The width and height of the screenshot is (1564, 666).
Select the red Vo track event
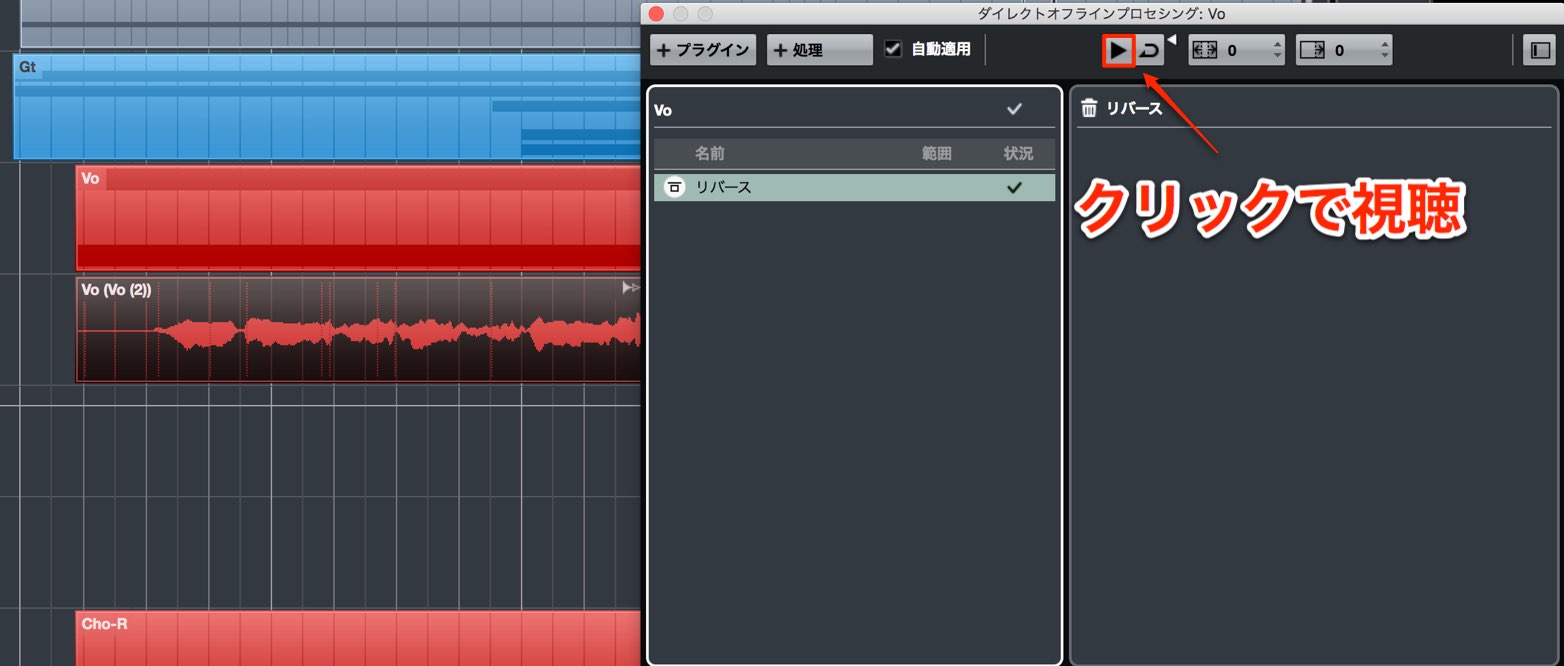coord(358,218)
